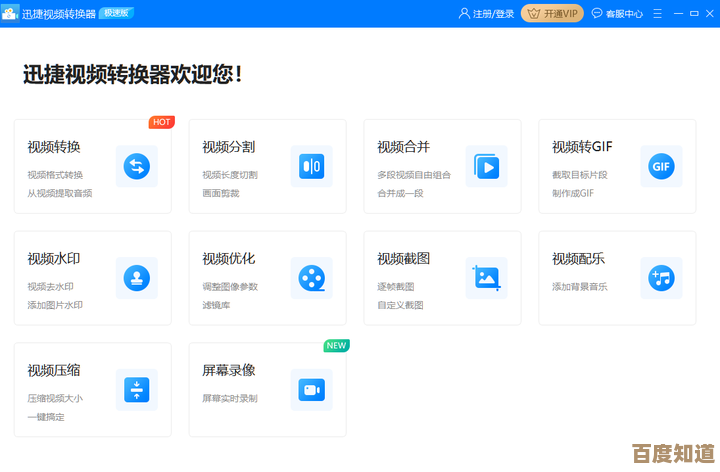720x472 pixels.
Task: Click the 极速版 edition tag
Action: point(116,13)
